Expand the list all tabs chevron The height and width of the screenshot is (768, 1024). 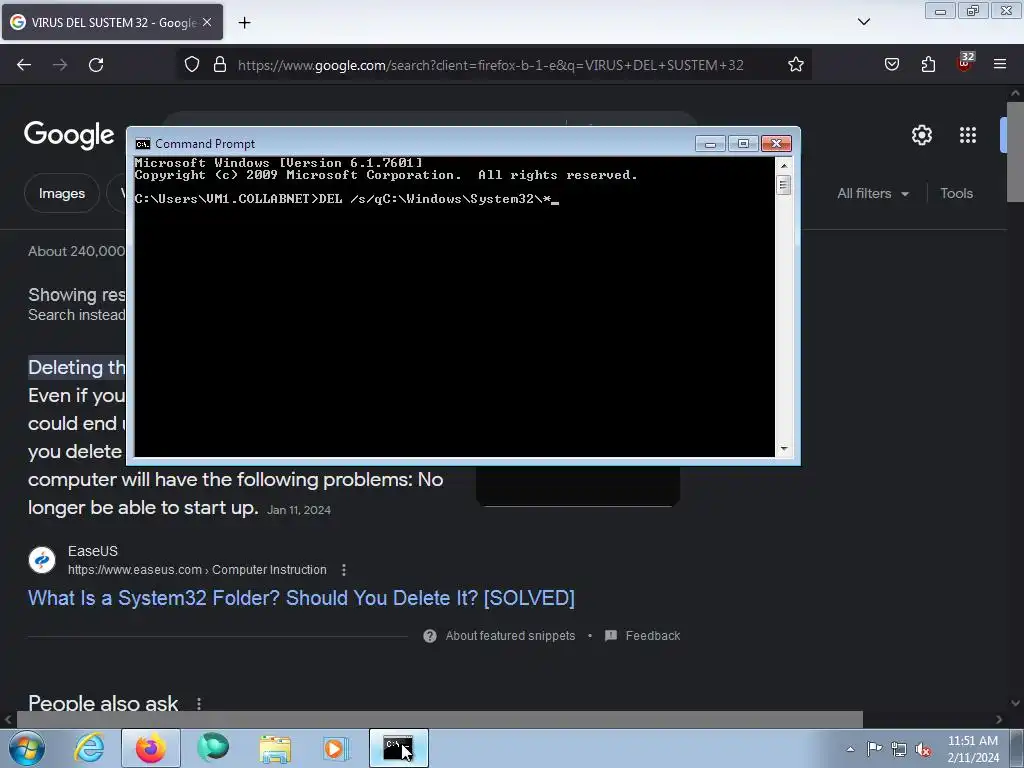(x=863, y=22)
